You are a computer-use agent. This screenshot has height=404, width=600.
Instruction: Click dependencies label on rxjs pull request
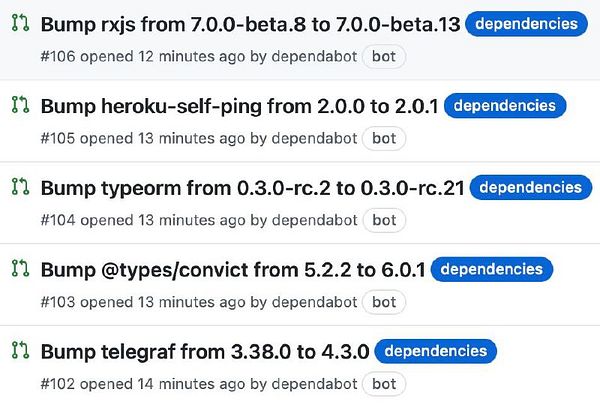525,23
